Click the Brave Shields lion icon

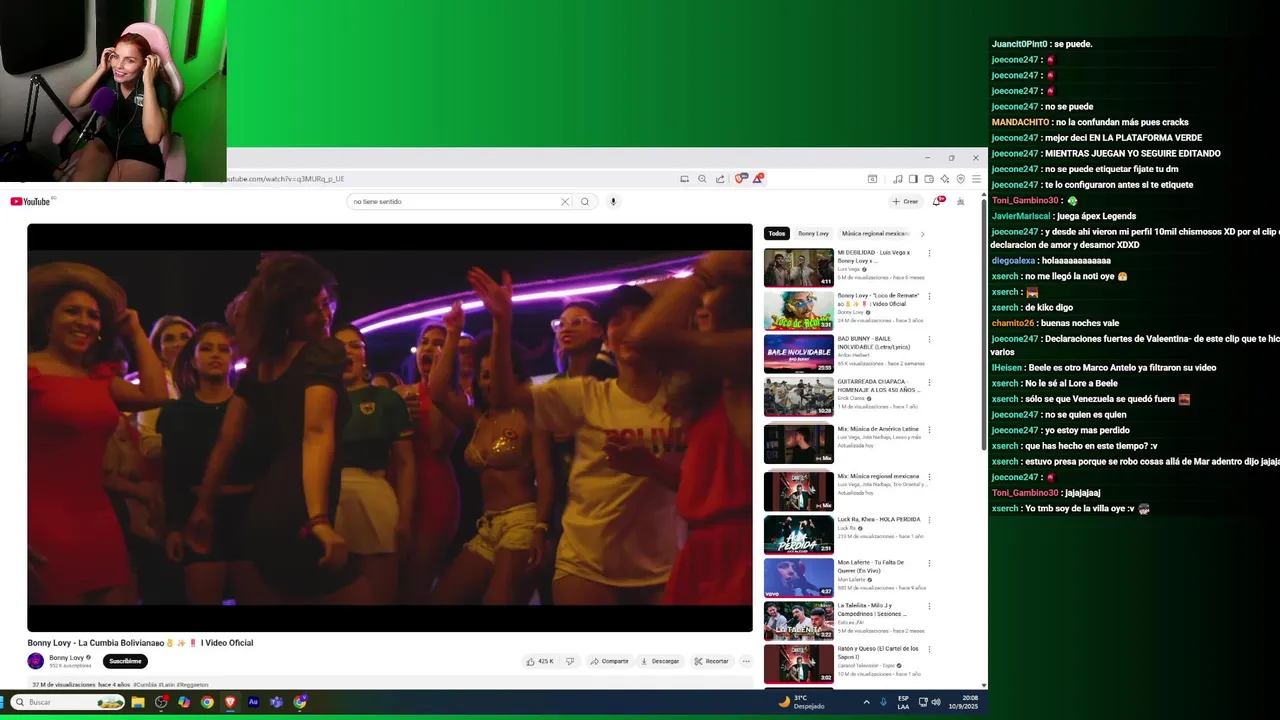[740, 179]
